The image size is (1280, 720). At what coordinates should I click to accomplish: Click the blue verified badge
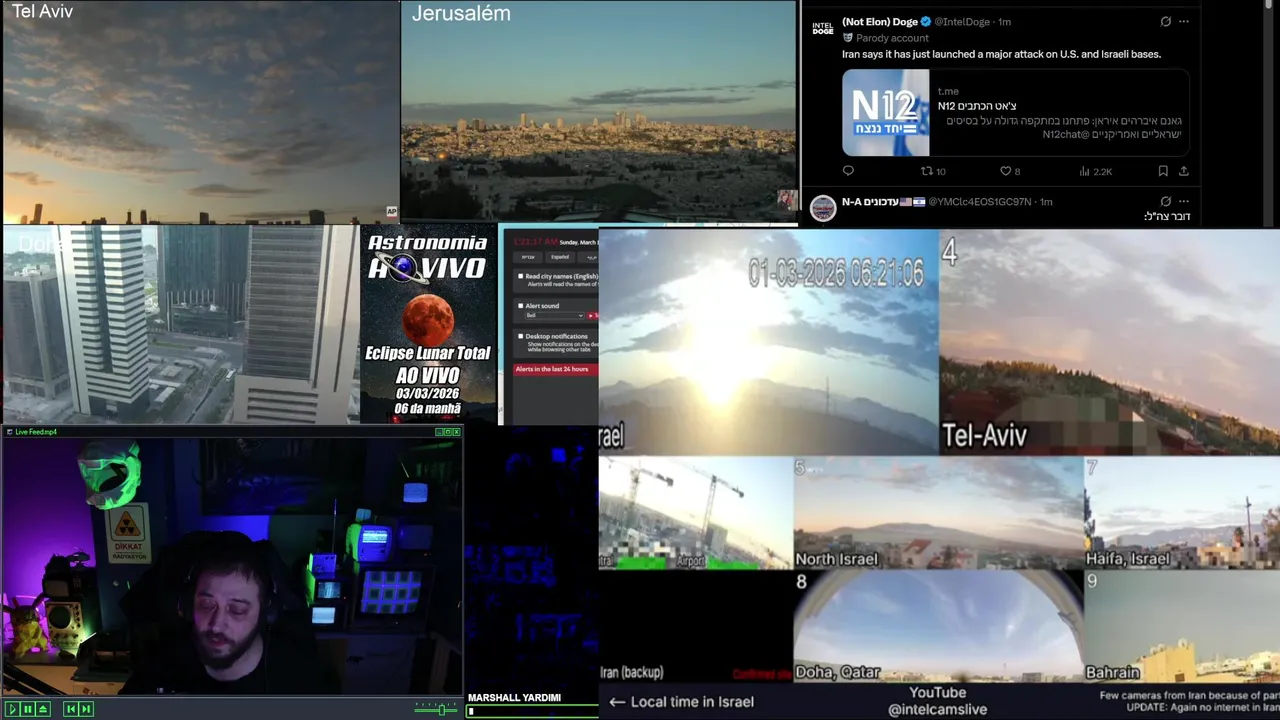pyautogui.click(x=925, y=21)
